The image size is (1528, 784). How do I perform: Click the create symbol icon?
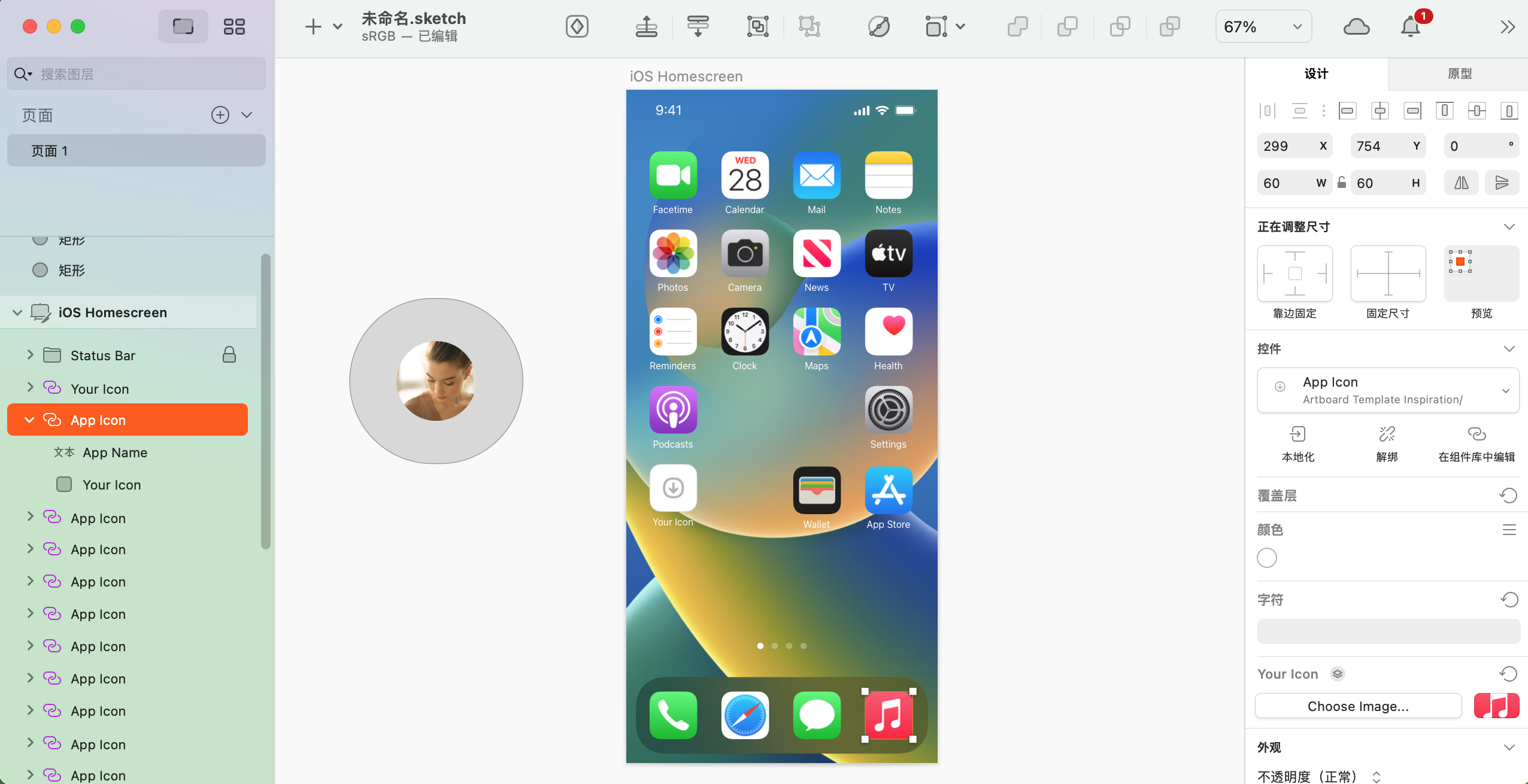tap(577, 26)
